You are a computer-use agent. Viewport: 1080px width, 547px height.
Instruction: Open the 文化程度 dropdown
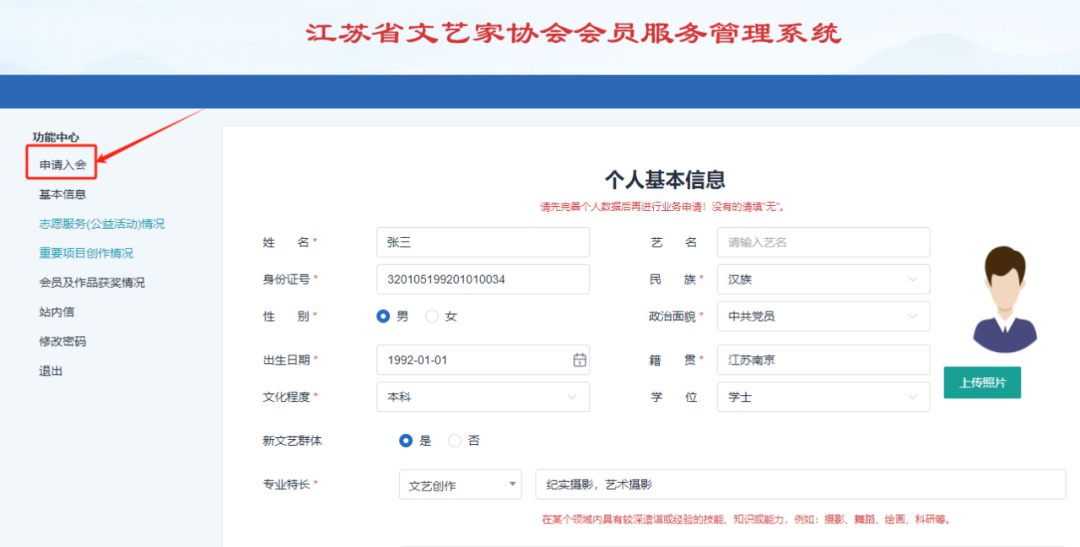click(x=482, y=397)
